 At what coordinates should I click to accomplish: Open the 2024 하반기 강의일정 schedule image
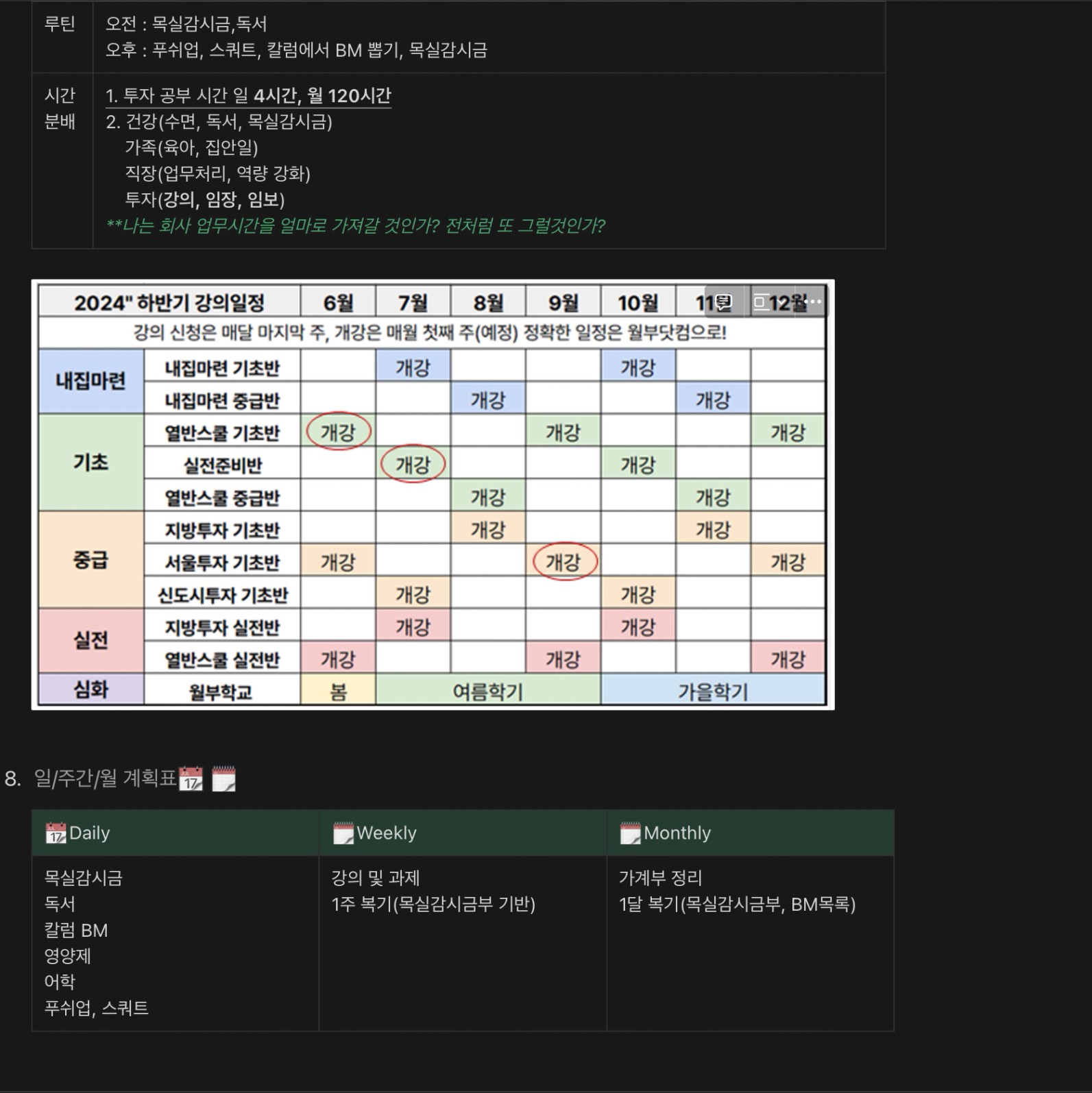point(433,495)
